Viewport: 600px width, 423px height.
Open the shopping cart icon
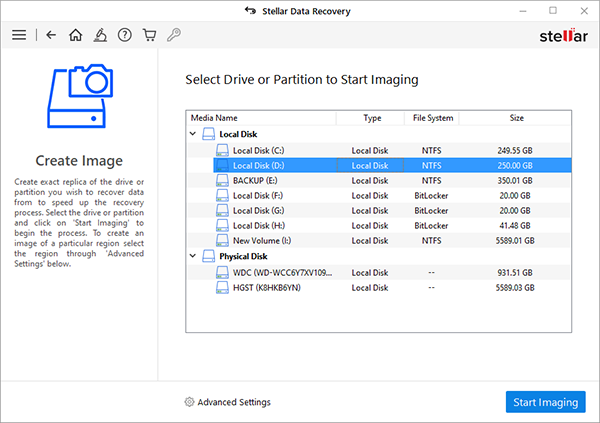coord(149,35)
